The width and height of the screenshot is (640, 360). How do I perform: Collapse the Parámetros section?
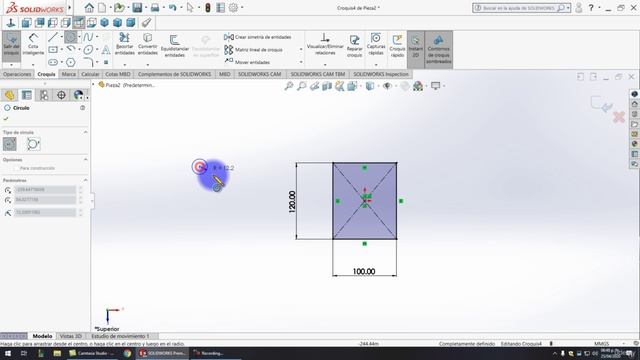coord(85,180)
